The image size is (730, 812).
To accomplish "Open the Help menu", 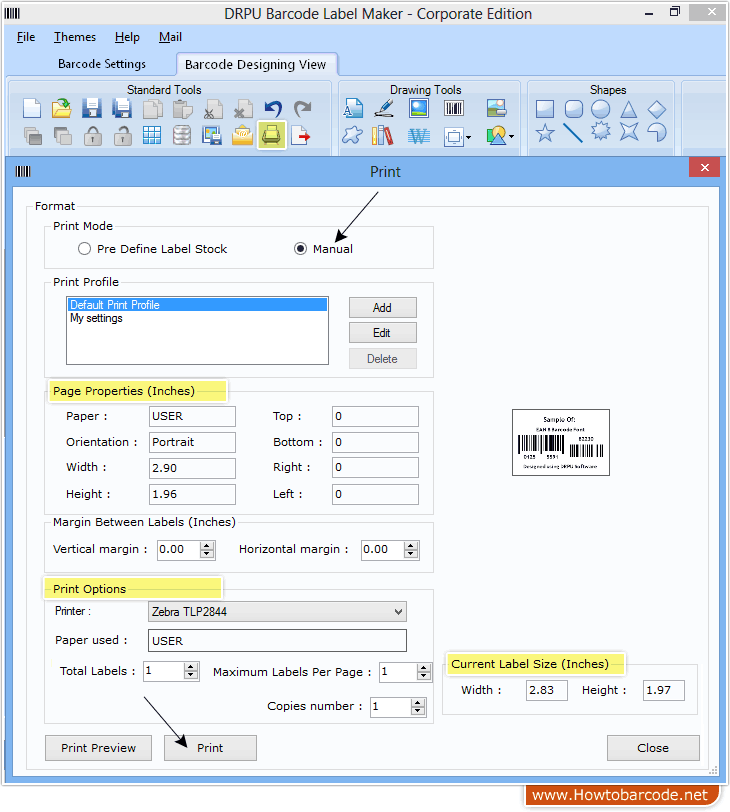I will coord(127,37).
